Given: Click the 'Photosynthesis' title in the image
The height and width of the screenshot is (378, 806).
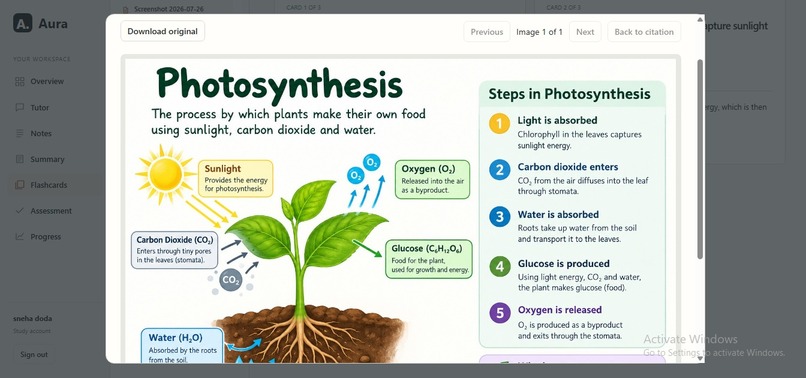Looking at the screenshot, I should pos(280,84).
